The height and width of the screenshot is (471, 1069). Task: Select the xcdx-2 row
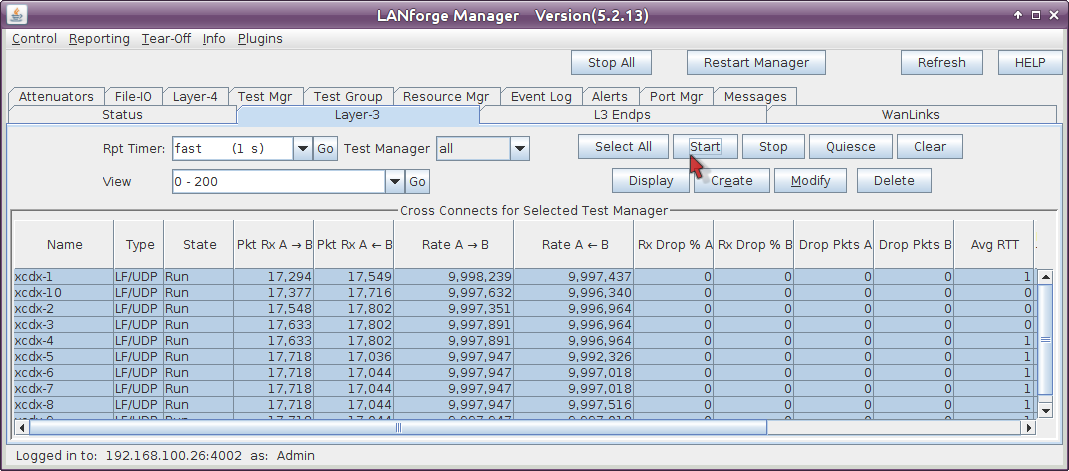524,309
